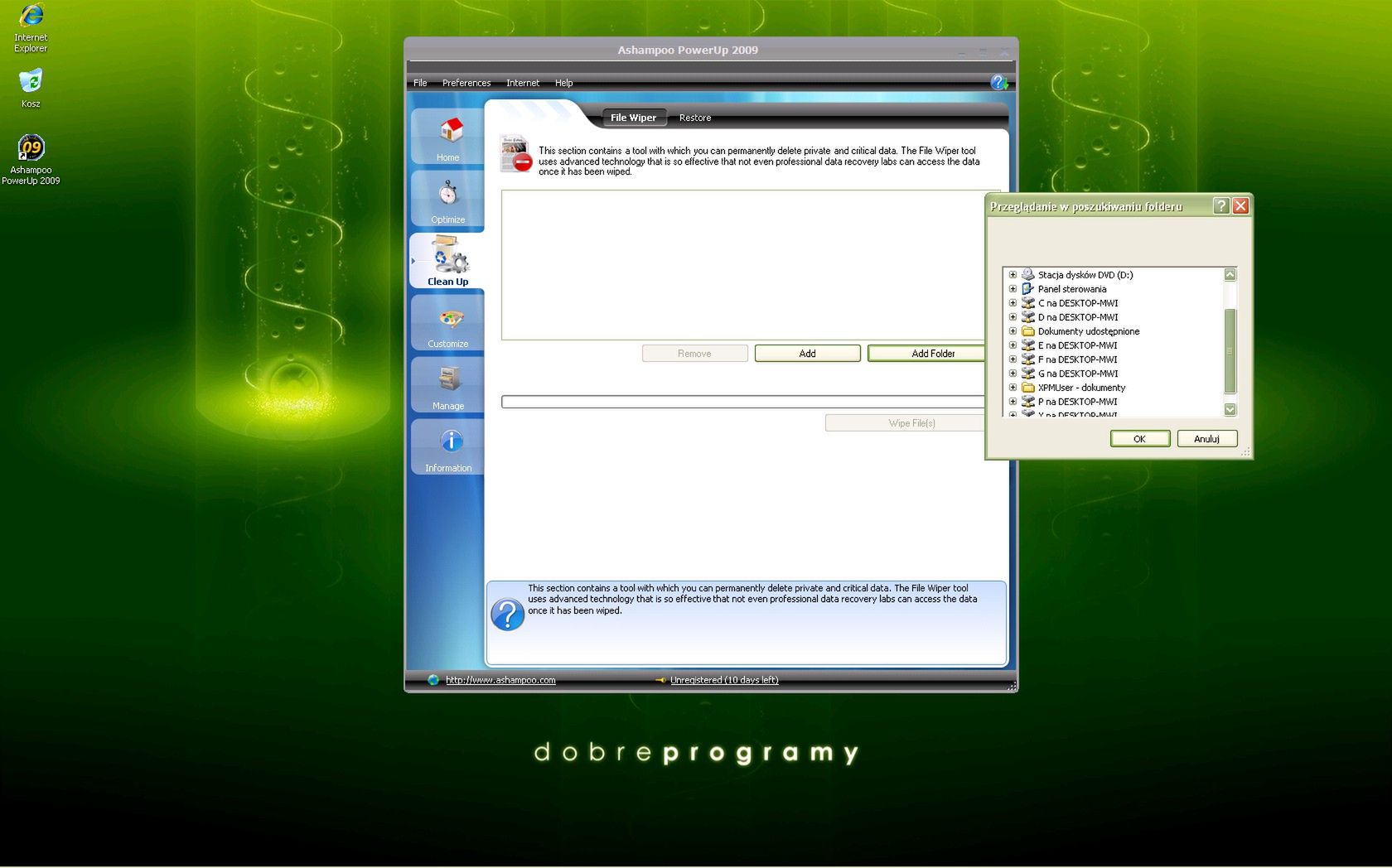
Task: Select the Clean Up section
Action: [x=447, y=260]
